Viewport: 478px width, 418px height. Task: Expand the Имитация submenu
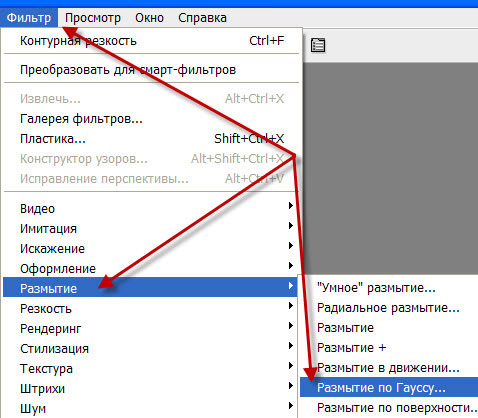(150, 229)
